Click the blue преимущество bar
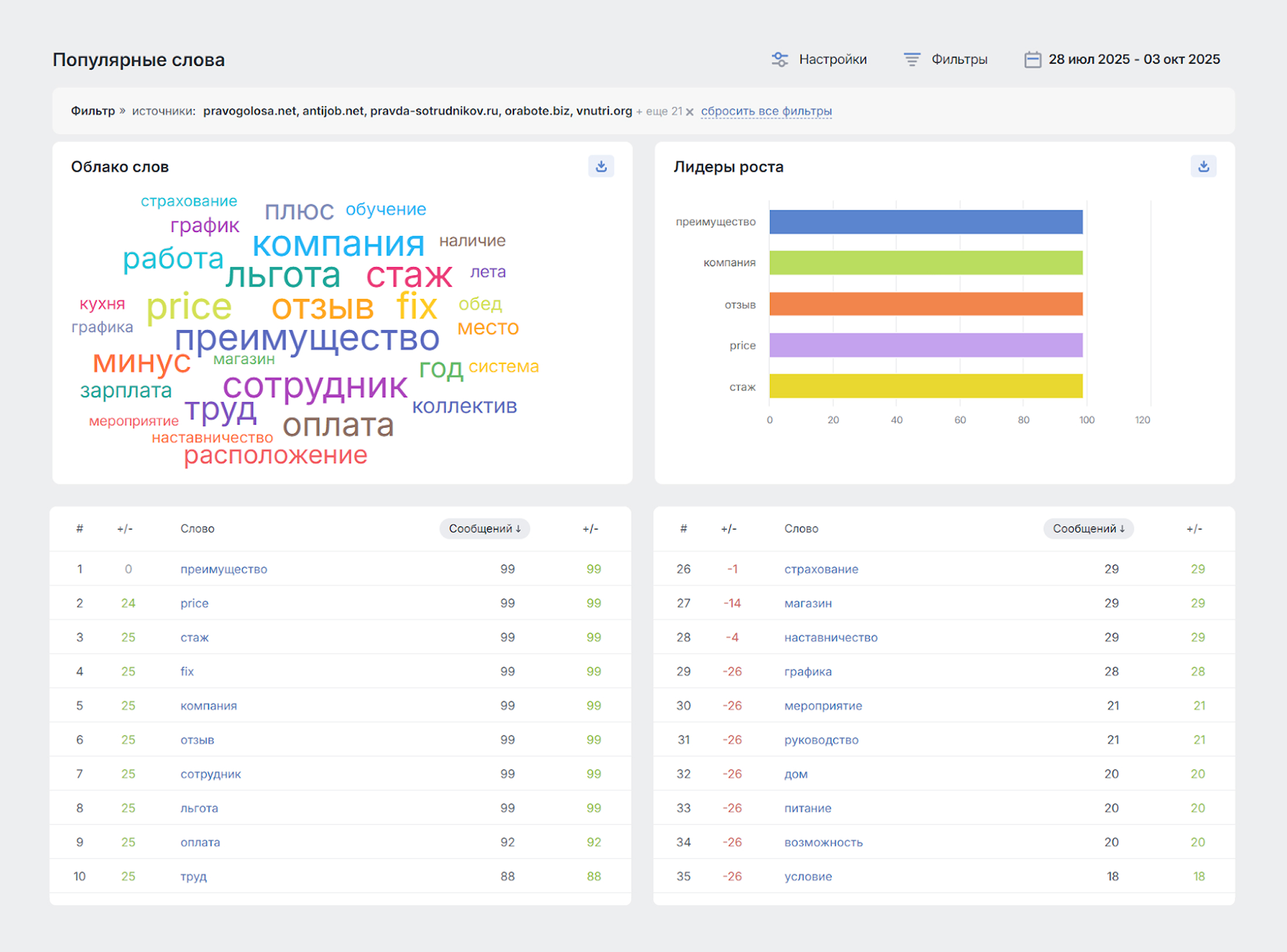Screen dimensions: 1287x952 click(x=925, y=222)
